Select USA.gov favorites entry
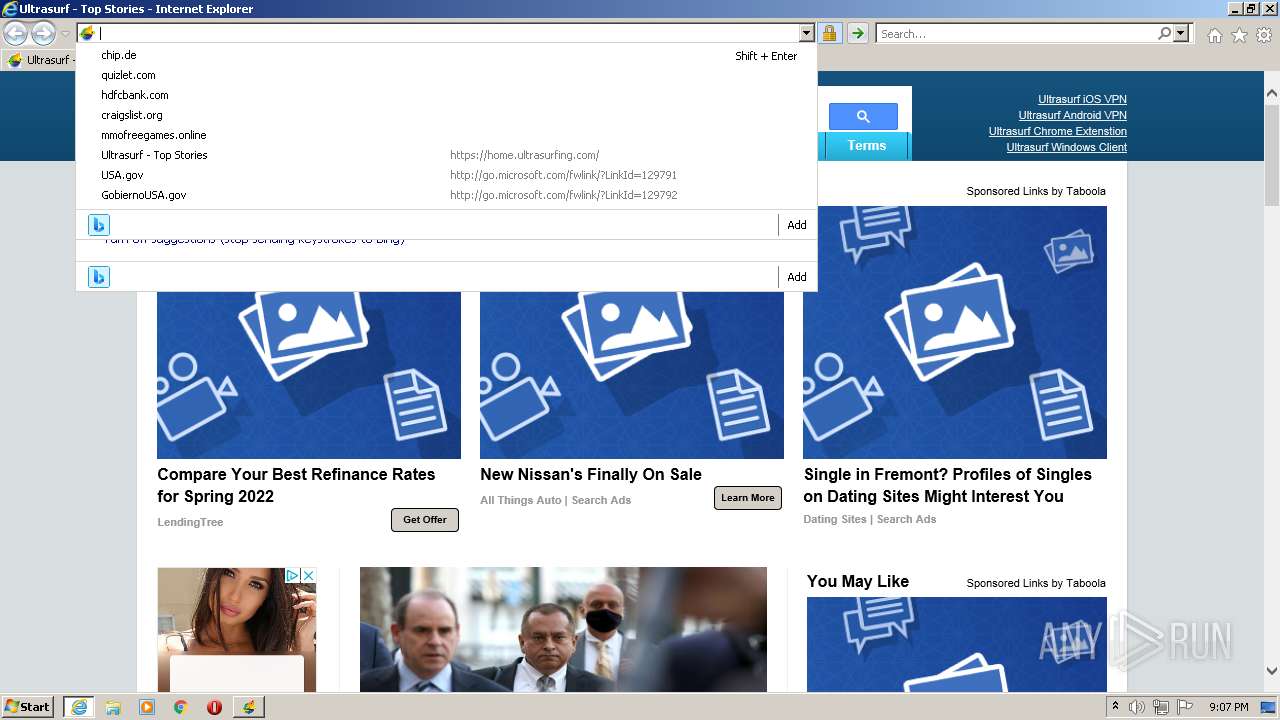 (446, 175)
